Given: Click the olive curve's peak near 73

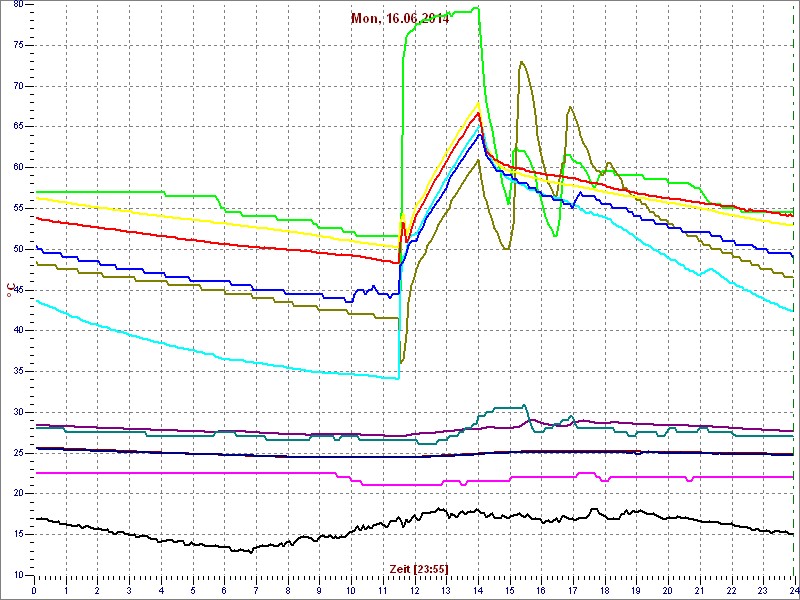Looking at the screenshot, I should [x=521, y=62].
